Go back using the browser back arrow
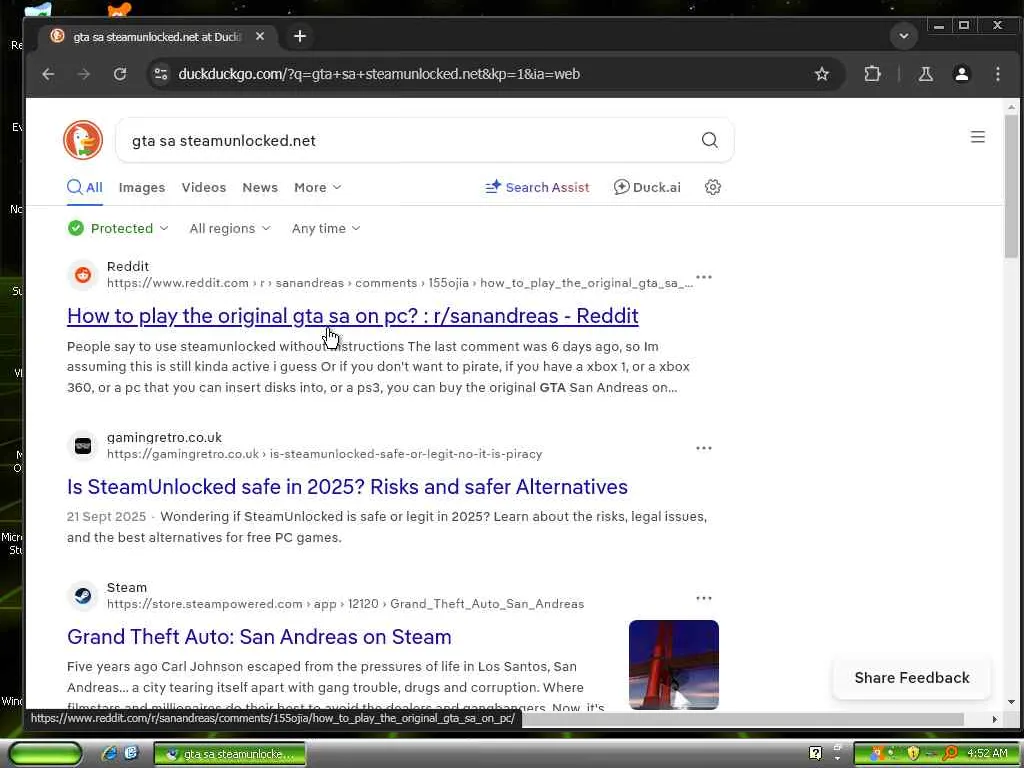The width and height of the screenshot is (1024, 768). 48,74
